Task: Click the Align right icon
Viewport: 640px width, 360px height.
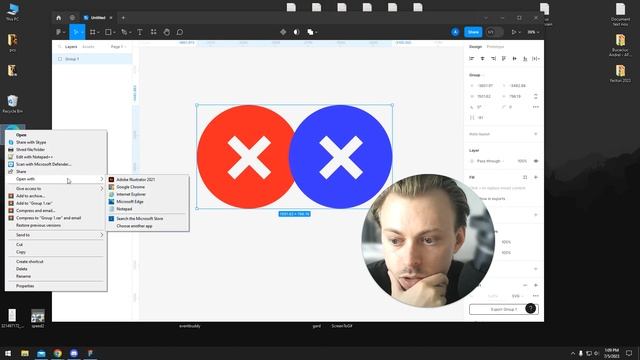Action: (493, 59)
